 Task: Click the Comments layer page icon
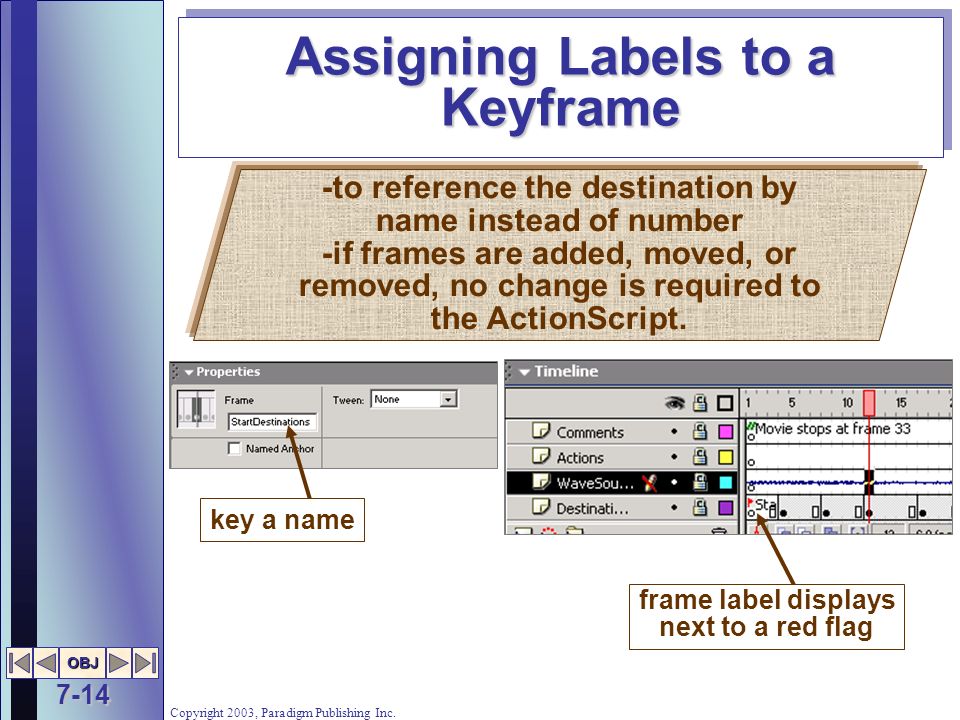click(x=541, y=431)
